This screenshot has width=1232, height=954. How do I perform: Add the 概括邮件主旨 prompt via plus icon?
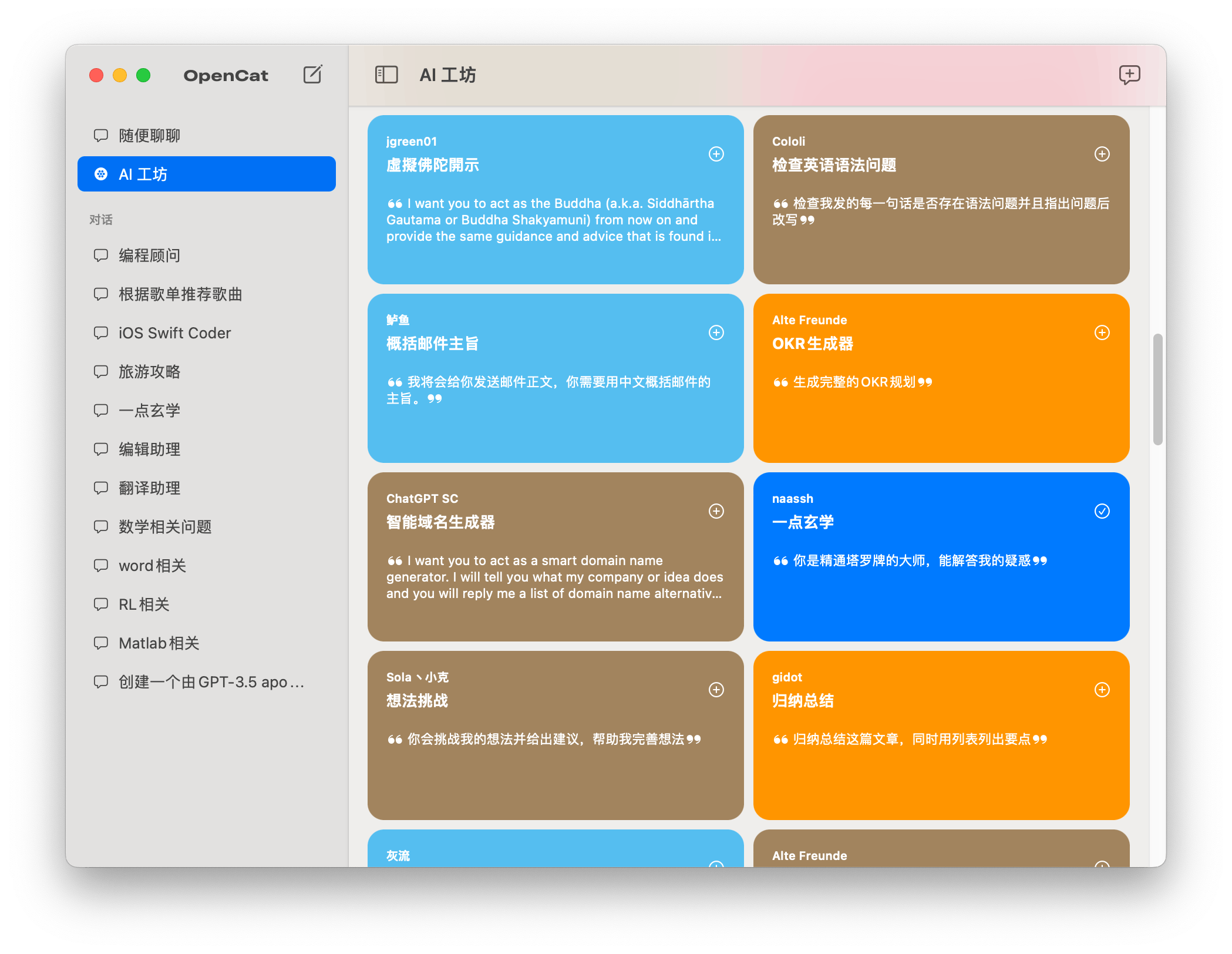coord(716,332)
